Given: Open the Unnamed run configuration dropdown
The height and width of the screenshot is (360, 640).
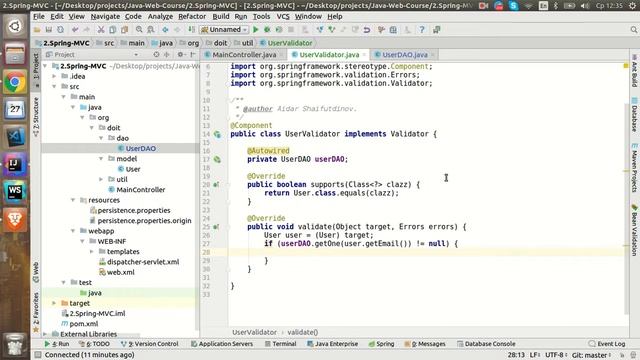Looking at the screenshot, I should (224, 30).
